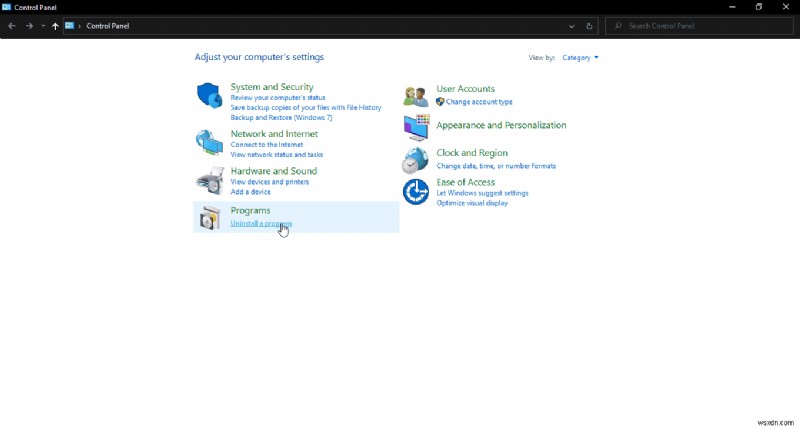Click View devices and printers
800x428 pixels.
coord(269,182)
